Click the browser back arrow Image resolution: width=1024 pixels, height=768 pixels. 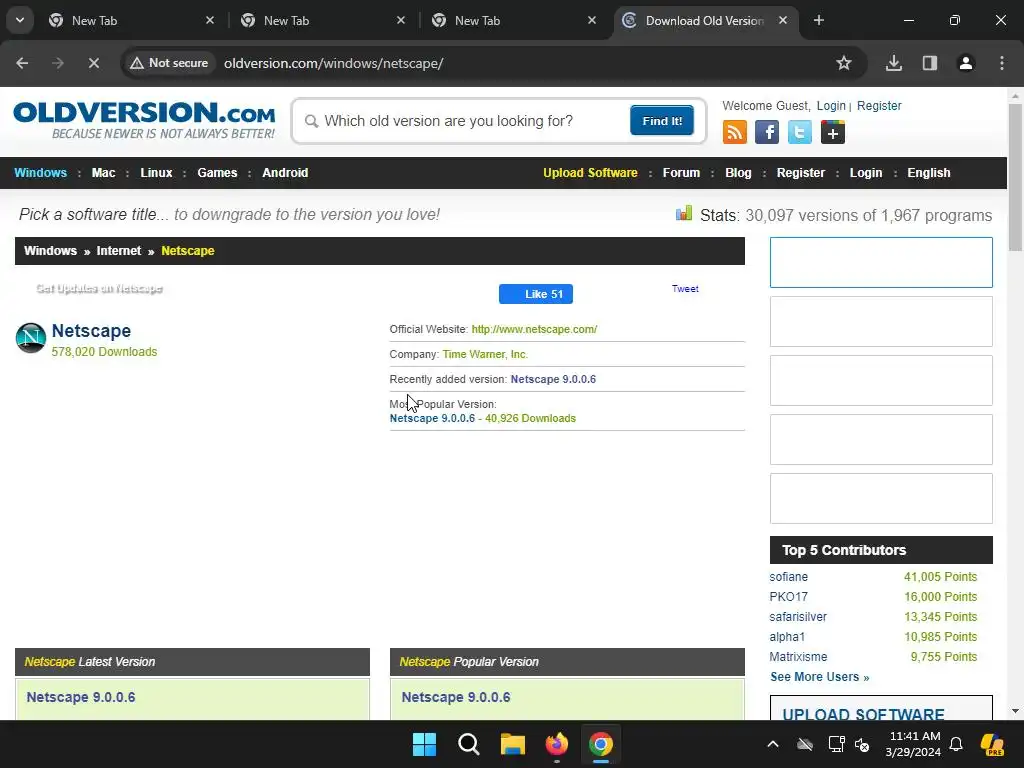(22, 63)
